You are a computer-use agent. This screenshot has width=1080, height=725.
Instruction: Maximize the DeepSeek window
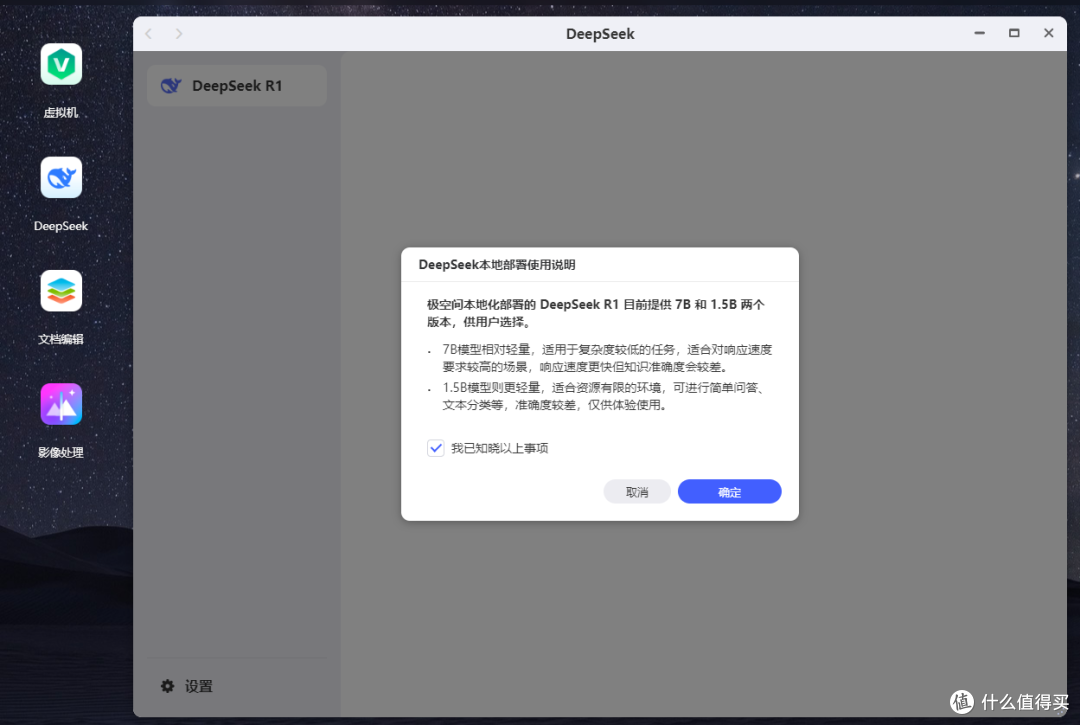tap(1014, 33)
